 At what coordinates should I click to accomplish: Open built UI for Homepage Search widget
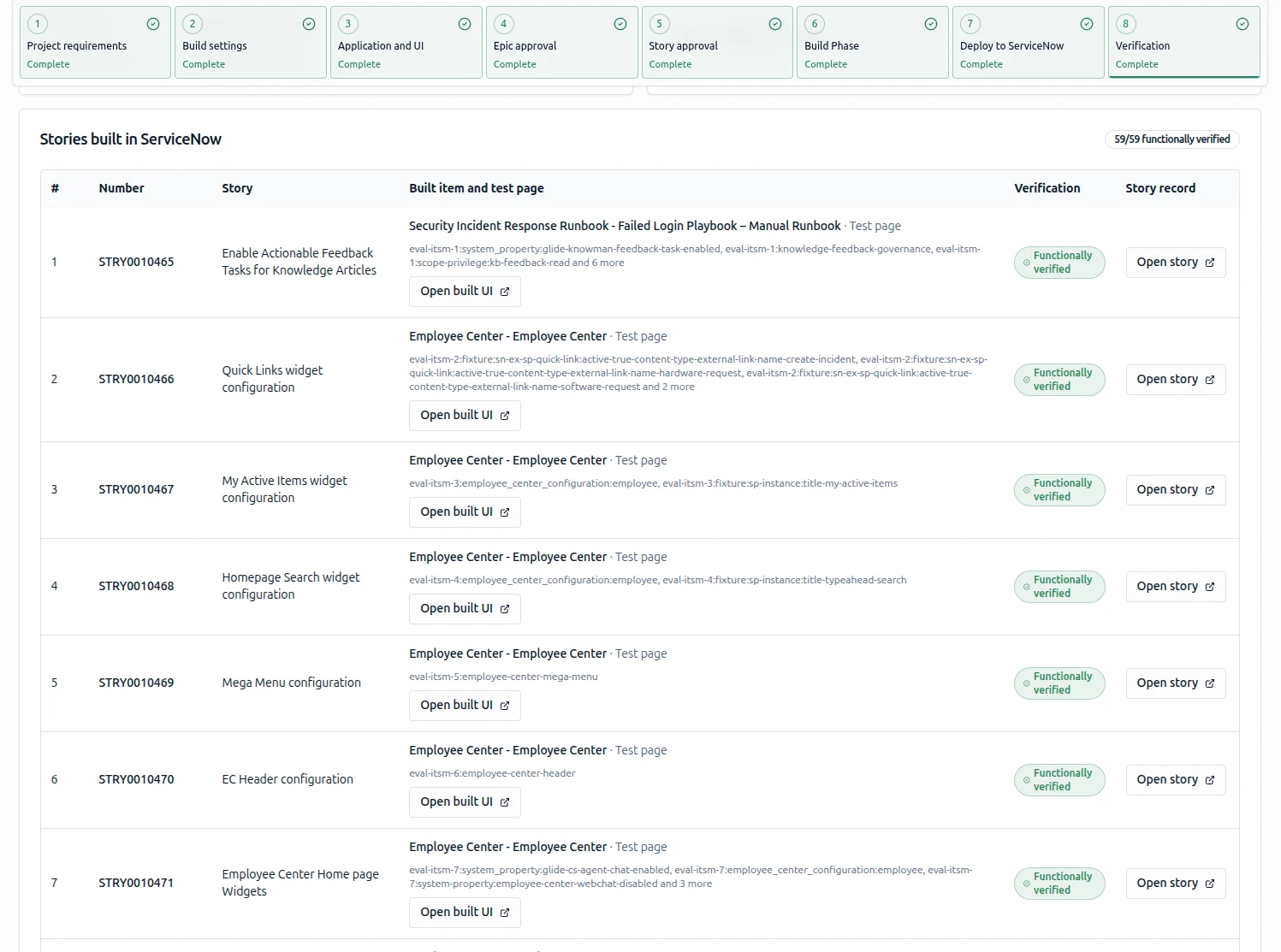pos(465,609)
